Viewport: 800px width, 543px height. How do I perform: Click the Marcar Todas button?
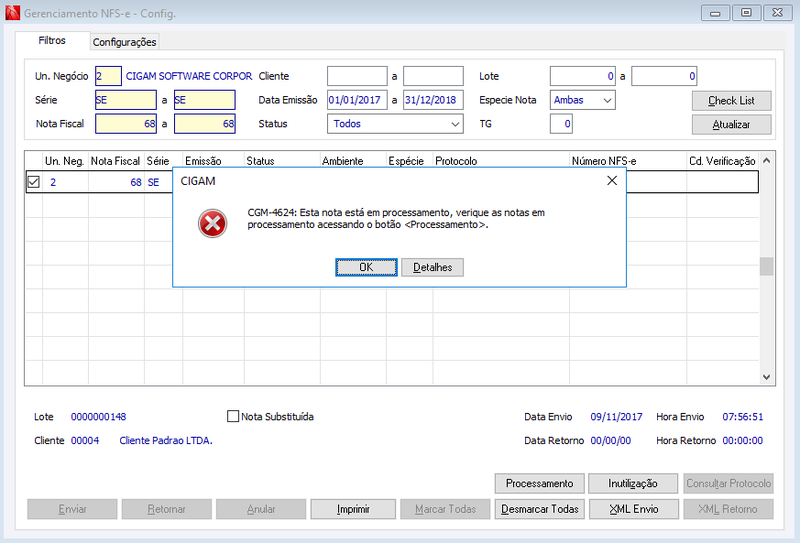coord(445,509)
